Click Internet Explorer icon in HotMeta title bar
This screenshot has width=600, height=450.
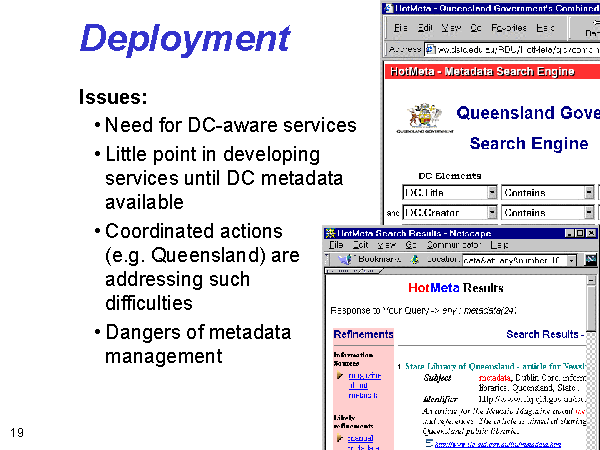tap(389, 8)
